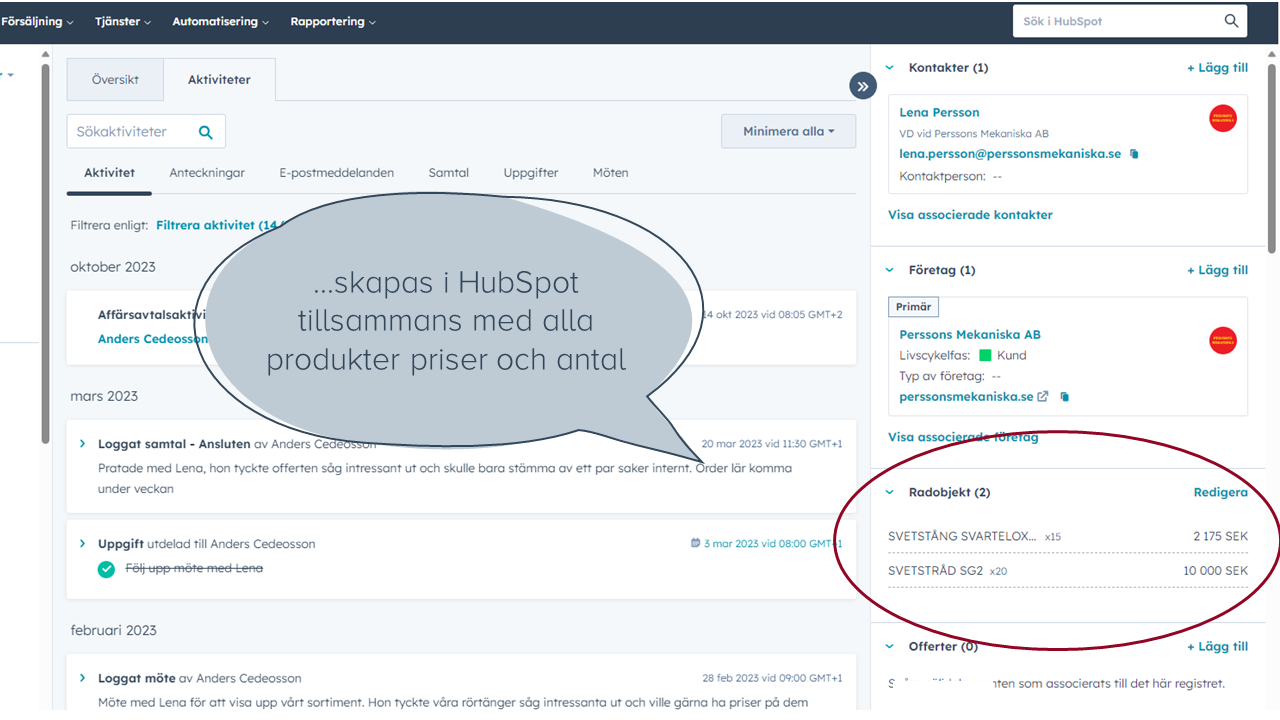Open perssonsmekaniska.se website link
The image size is (1280, 720).
click(966, 397)
